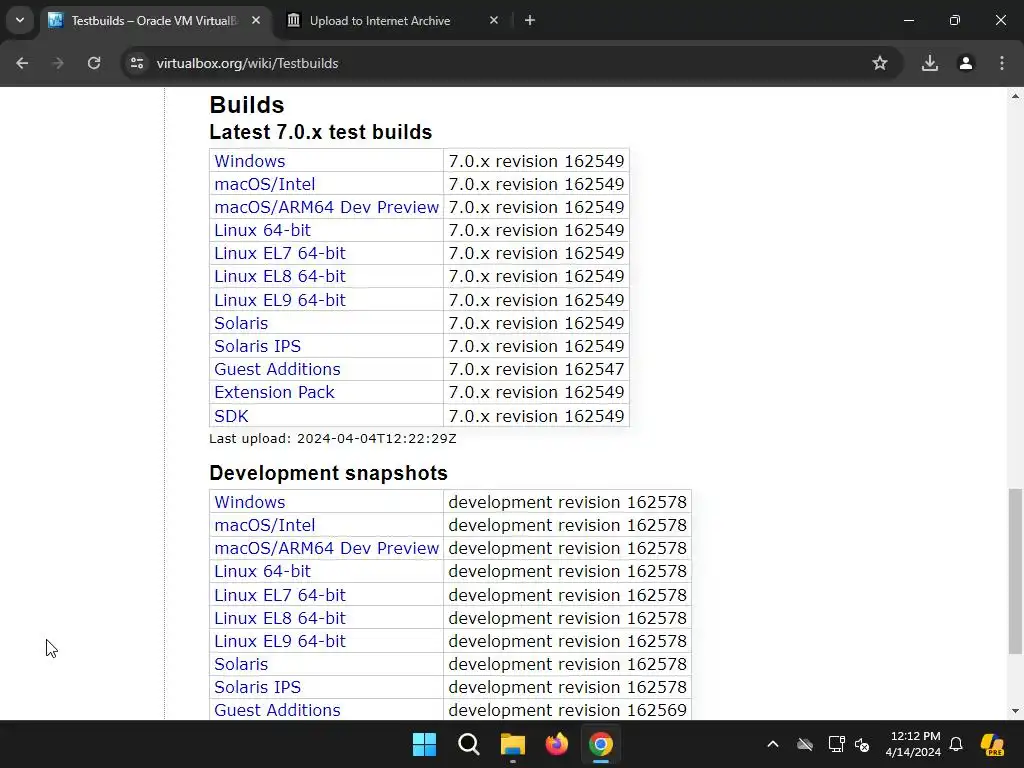This screenshot has width=1024, height=768.
Task: Click the display network tray icon
Action: pos(836,744)
